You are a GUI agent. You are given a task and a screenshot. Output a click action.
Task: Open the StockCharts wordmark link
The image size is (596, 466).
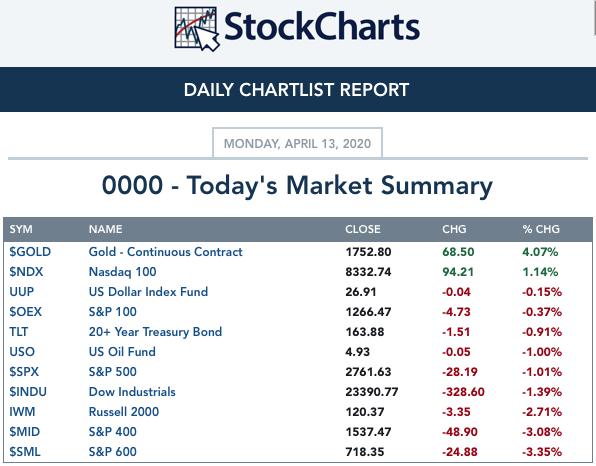point(322,27)
